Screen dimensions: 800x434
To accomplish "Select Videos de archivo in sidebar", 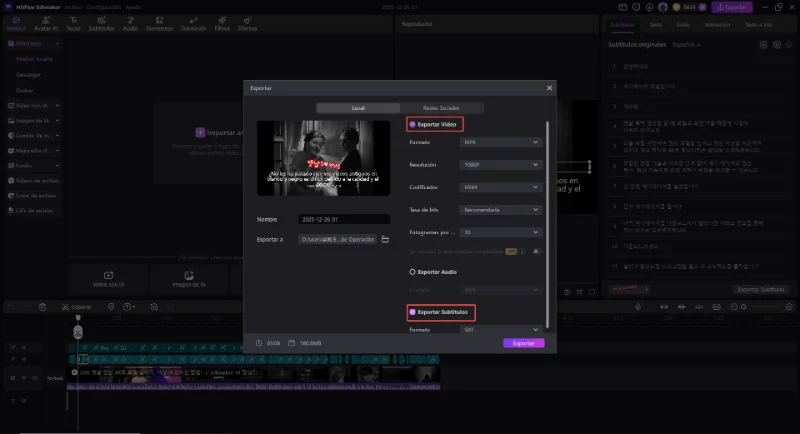I will pos(34,181).
